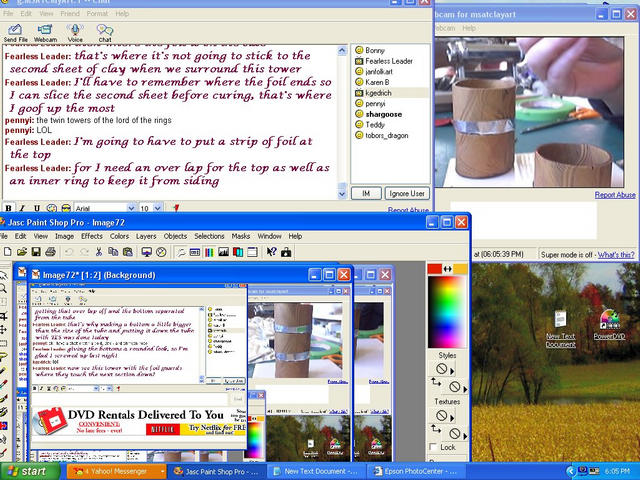
Task: Toggle the Histogram window icon
Action: (223, 252)
